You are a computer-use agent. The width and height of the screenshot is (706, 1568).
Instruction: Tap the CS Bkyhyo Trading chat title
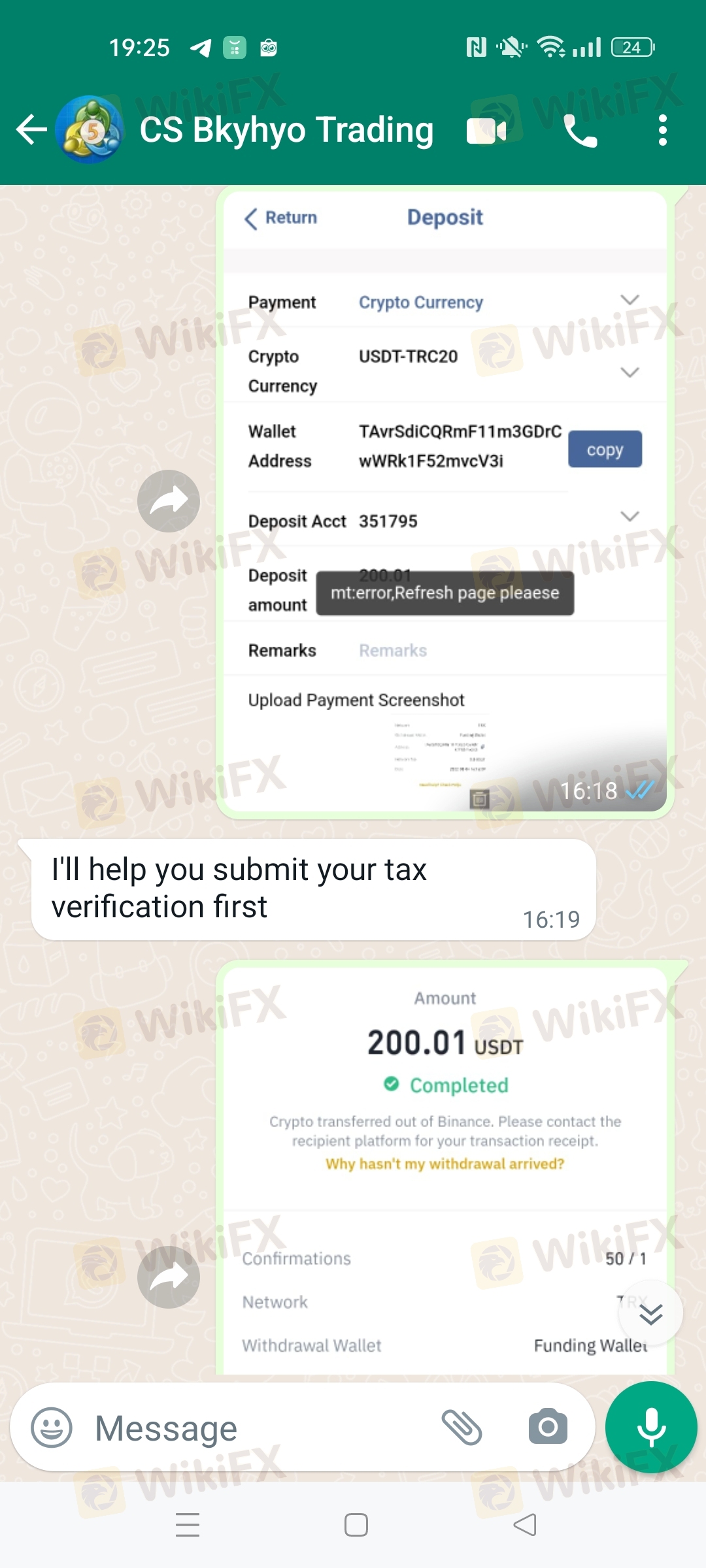coord(286,129)
